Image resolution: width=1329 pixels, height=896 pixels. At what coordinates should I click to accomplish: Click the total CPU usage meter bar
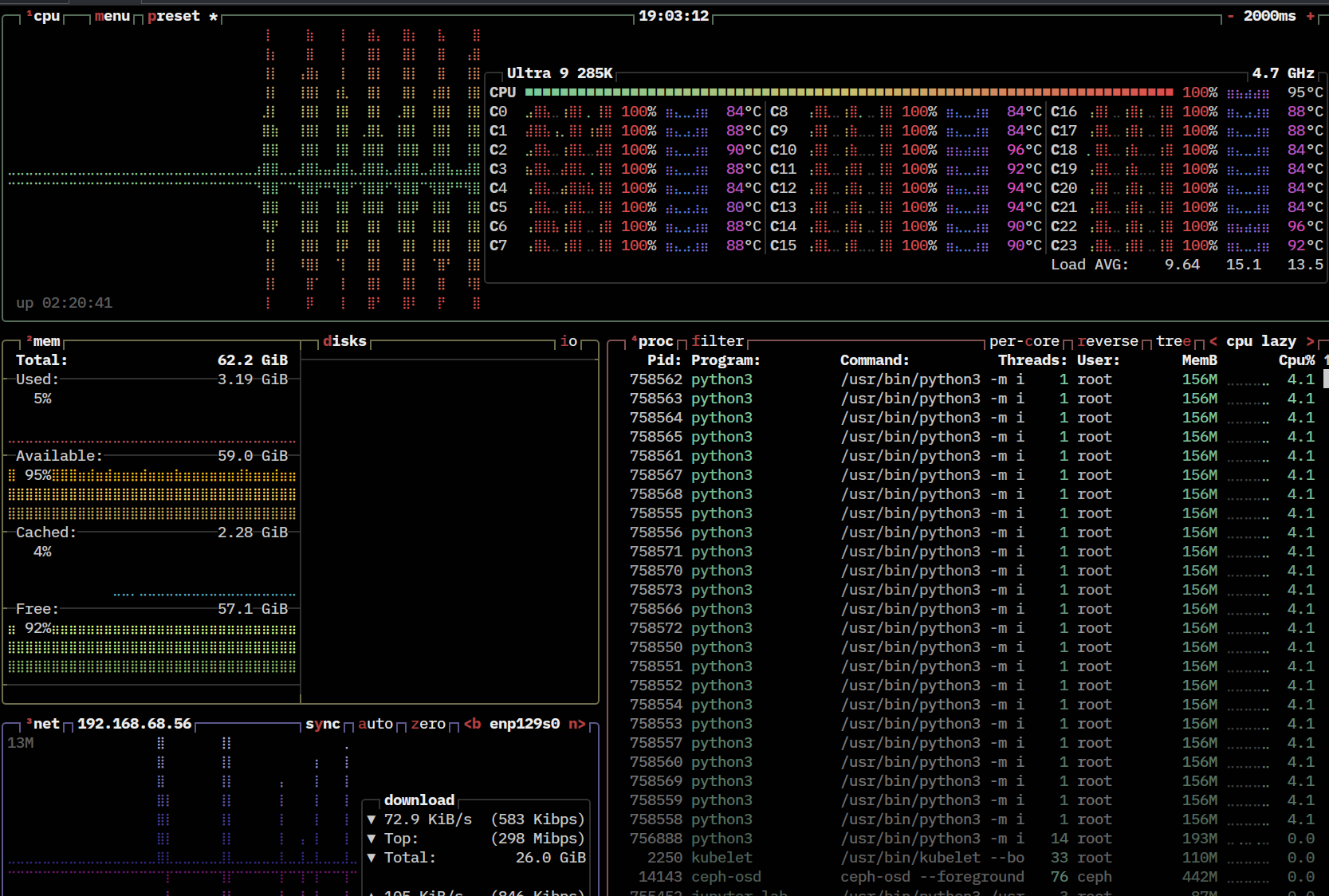[848, 92]
